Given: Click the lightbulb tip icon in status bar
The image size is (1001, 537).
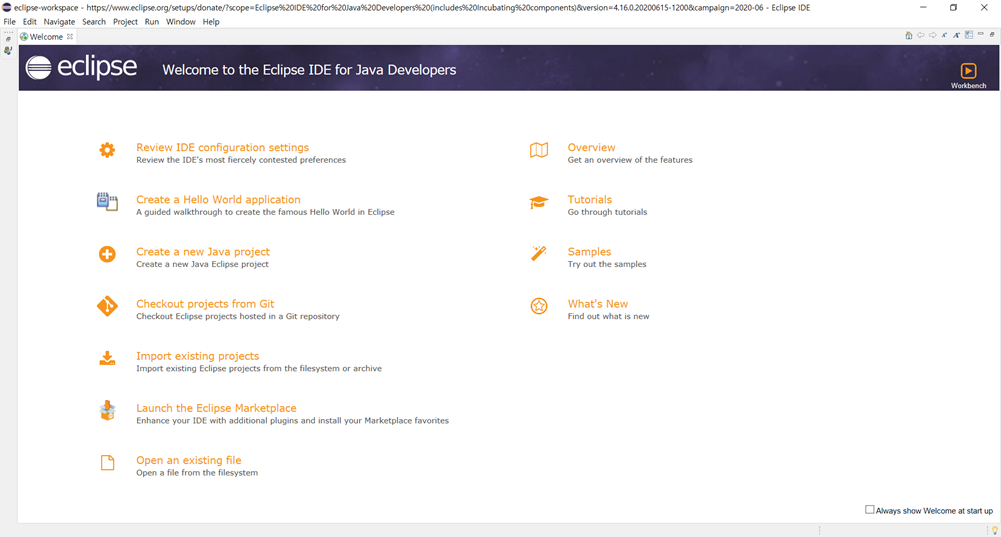Looking at the screenshot, I should coord(995,530).
